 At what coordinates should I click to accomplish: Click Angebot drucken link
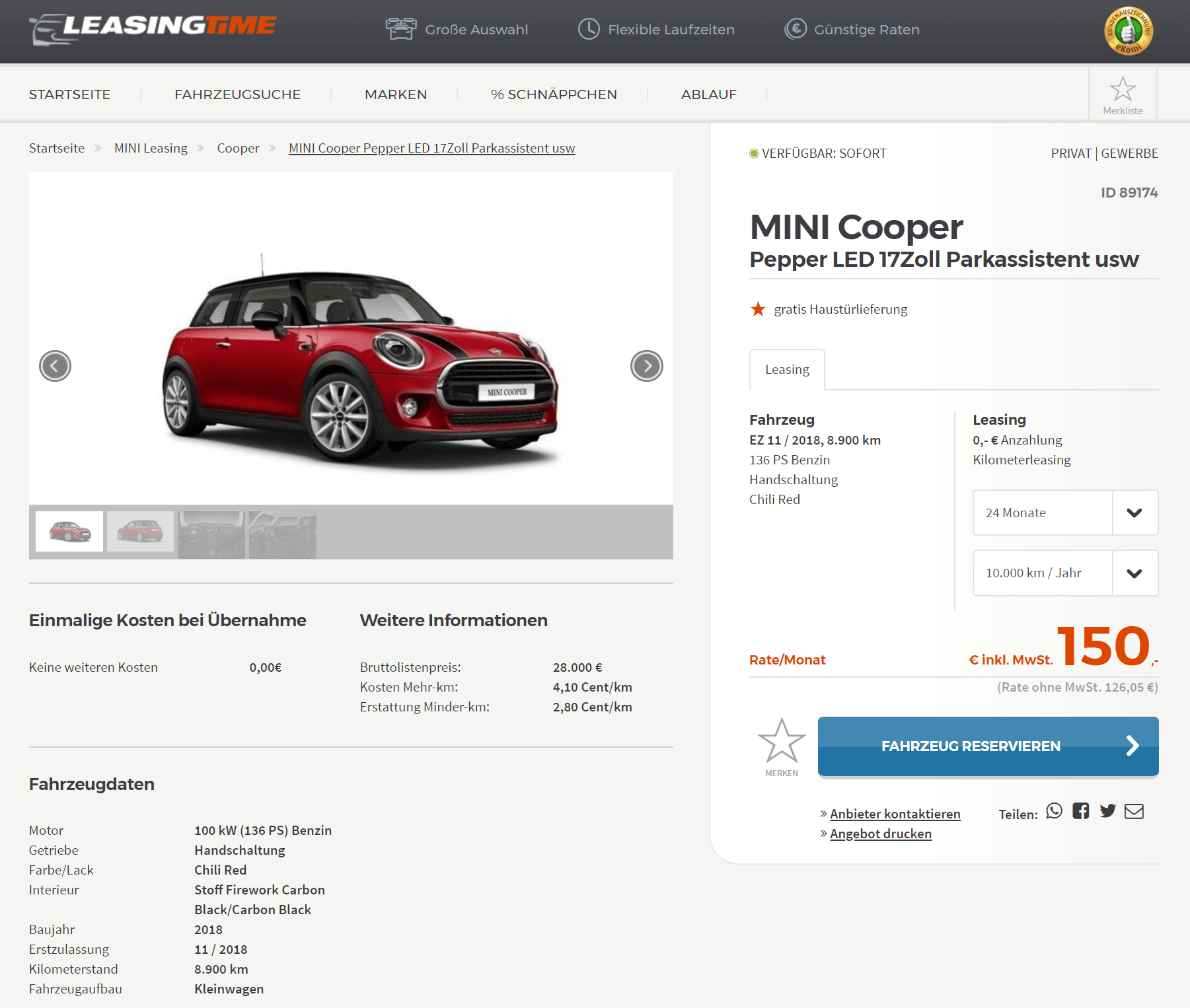point(881,834)
